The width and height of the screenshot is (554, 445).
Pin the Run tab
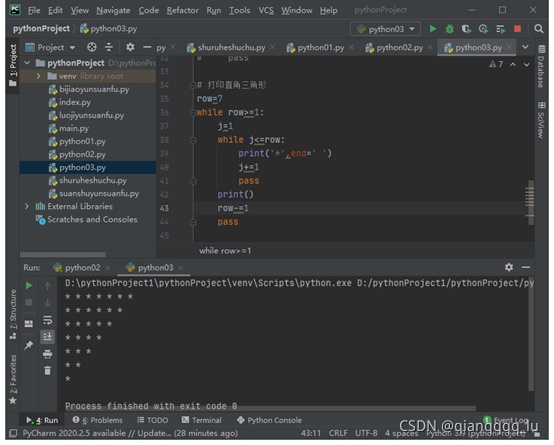pos(28,345)
